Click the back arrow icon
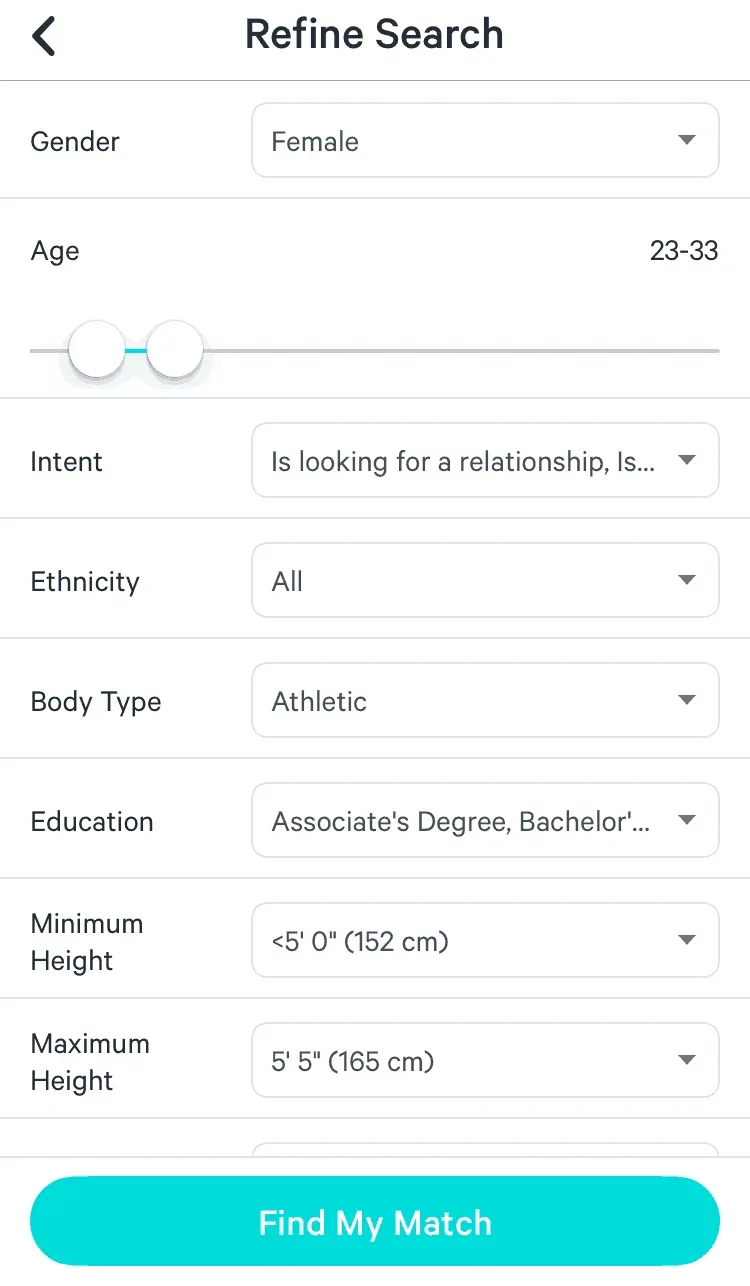The height and width of the screenshot is (1286, 750). (x=42, y=33)
